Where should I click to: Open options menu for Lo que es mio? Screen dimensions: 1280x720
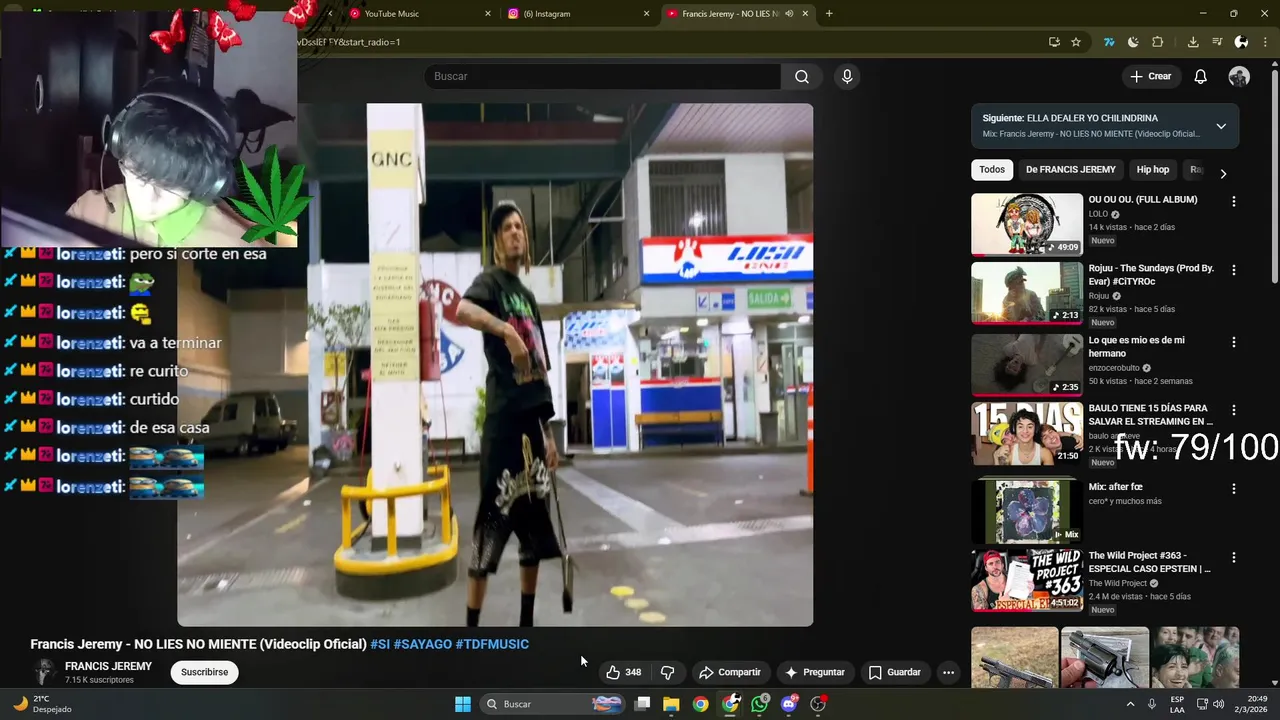[1233, 342]
